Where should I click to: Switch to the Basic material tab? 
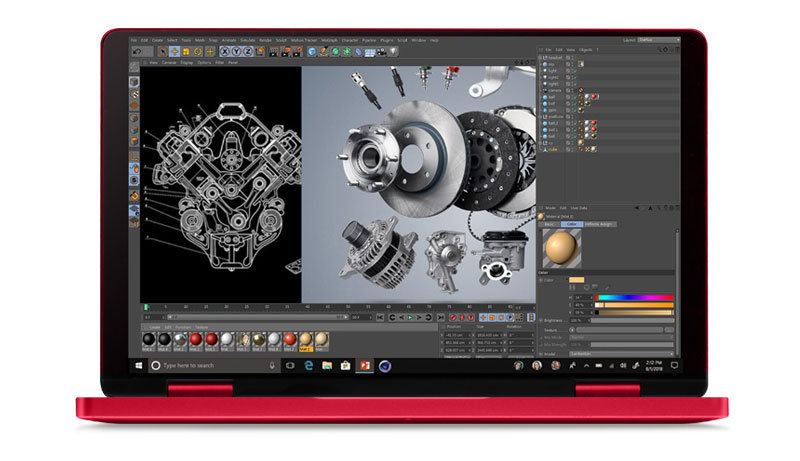click(549, 224)
